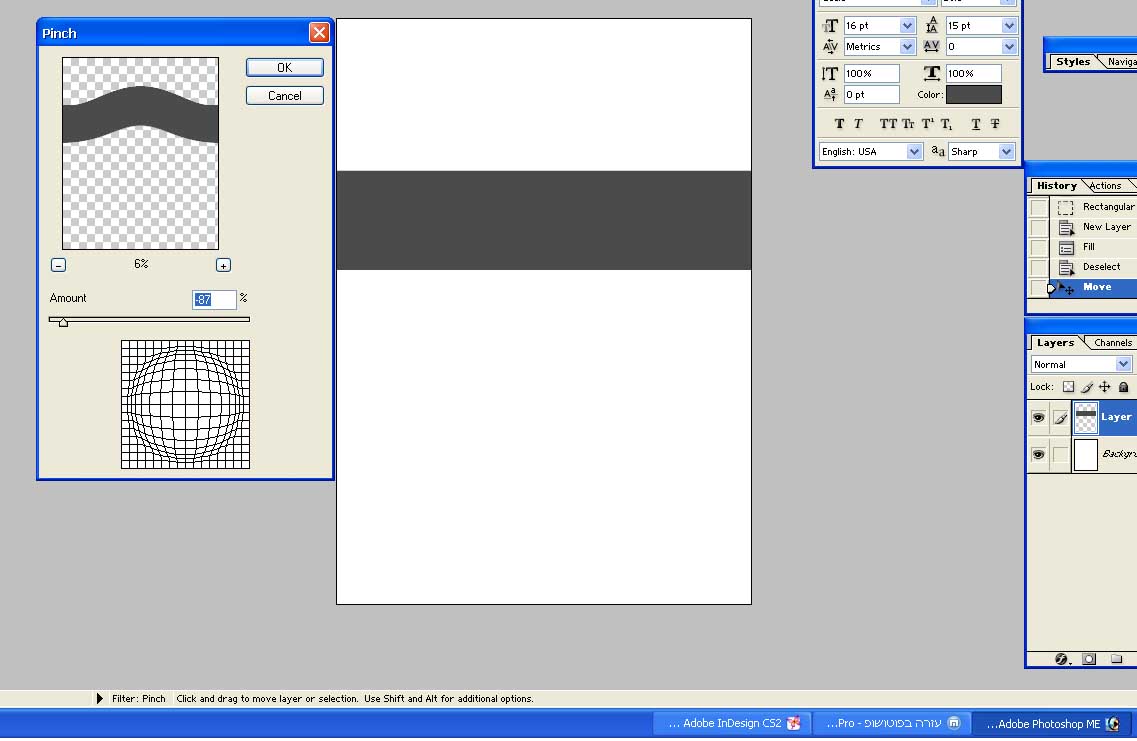This screenshot has height=741, width=1137.
Task: Open the font size 16 pt dropdown
Action: tap(907, 26)
